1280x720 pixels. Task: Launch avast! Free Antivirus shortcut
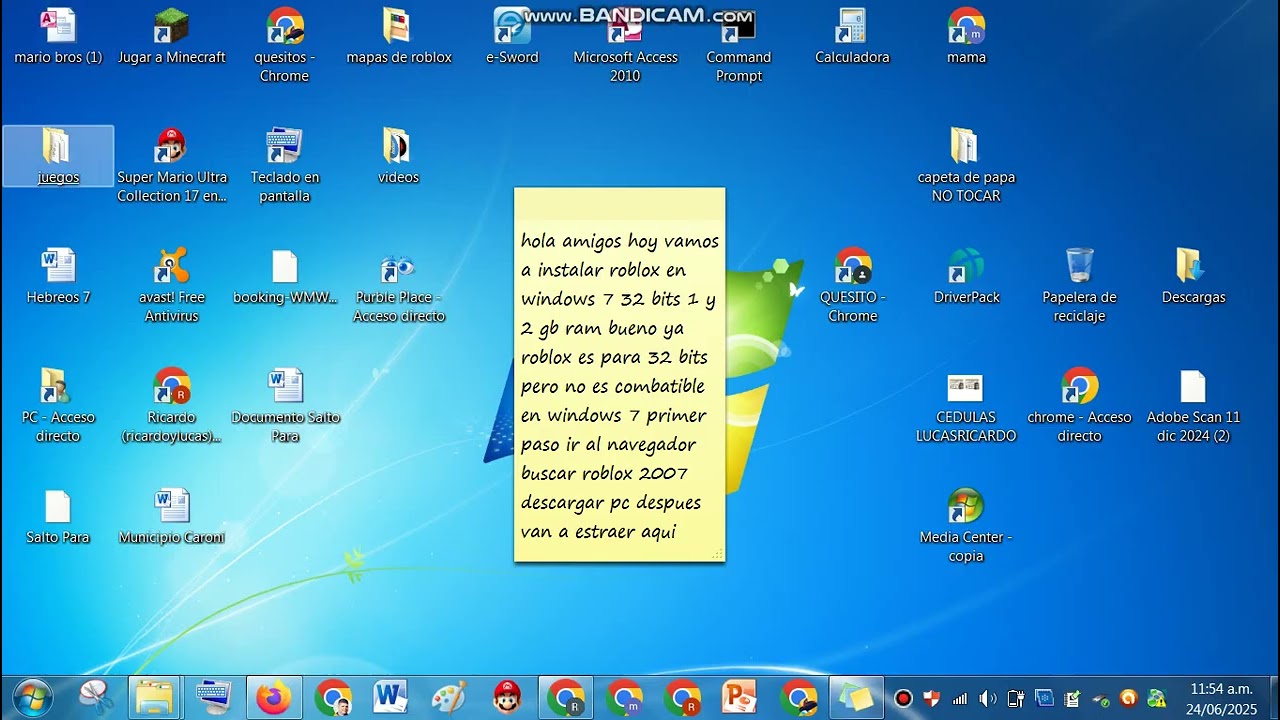[x=172, y=285]
